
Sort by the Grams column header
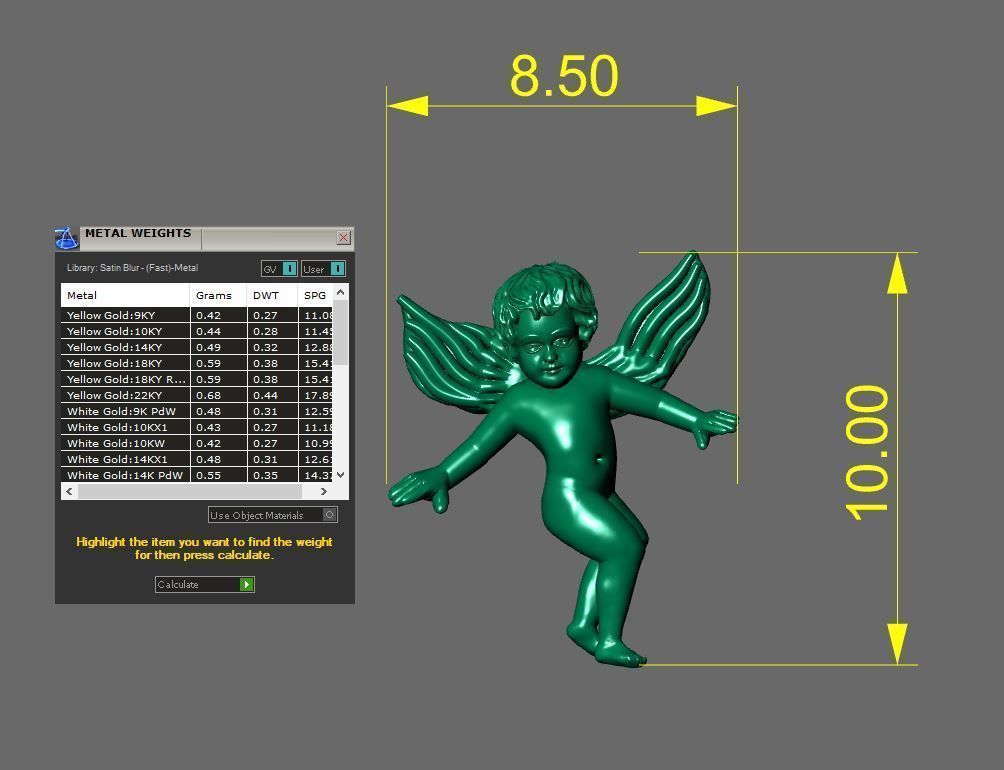(218, 295)
